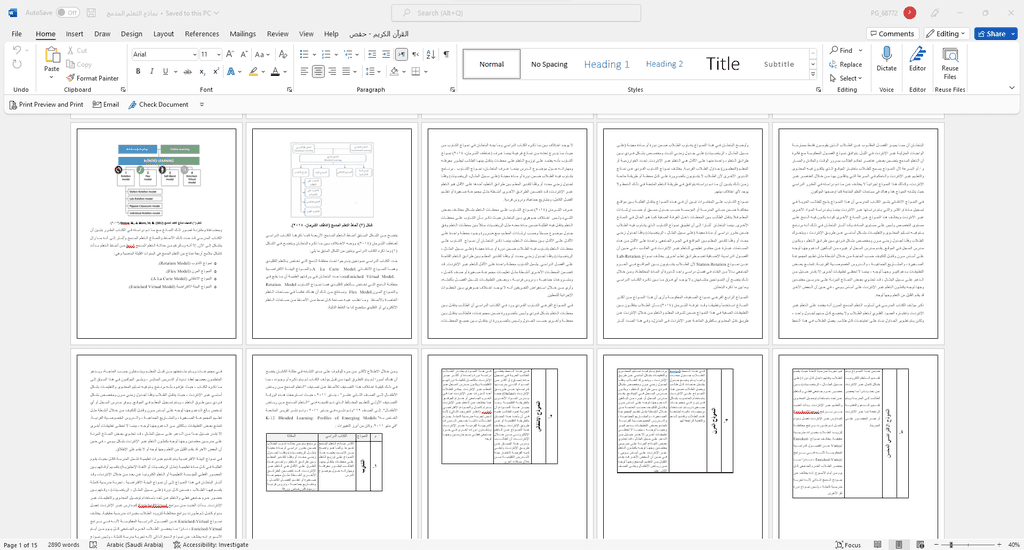Viewport: 1024px width, 550px height.
Task: Toggle the AutoSave switch
Action: [x=67, y=13]
